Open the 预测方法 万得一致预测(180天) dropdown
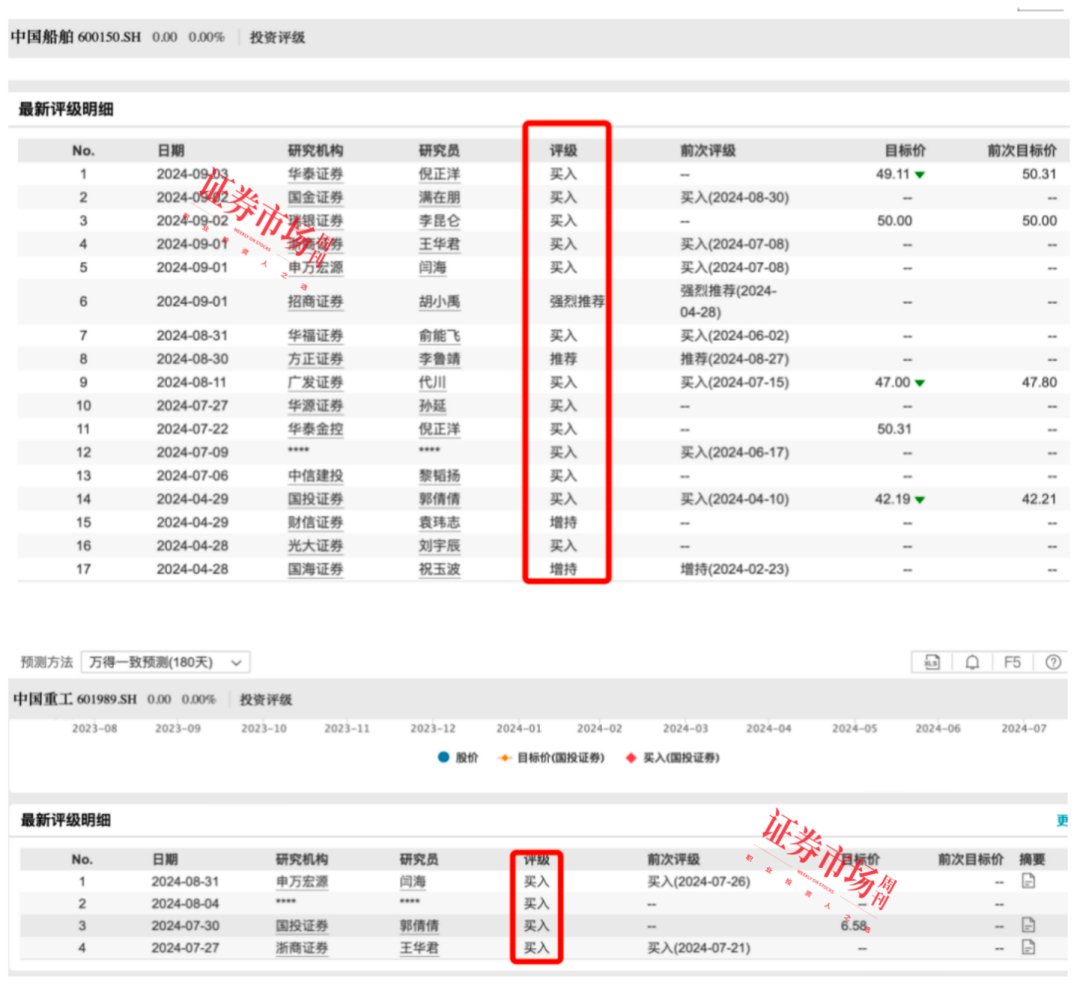This screenshot has width=1080, height=996. pyautogui.click(x=165, y=663)
